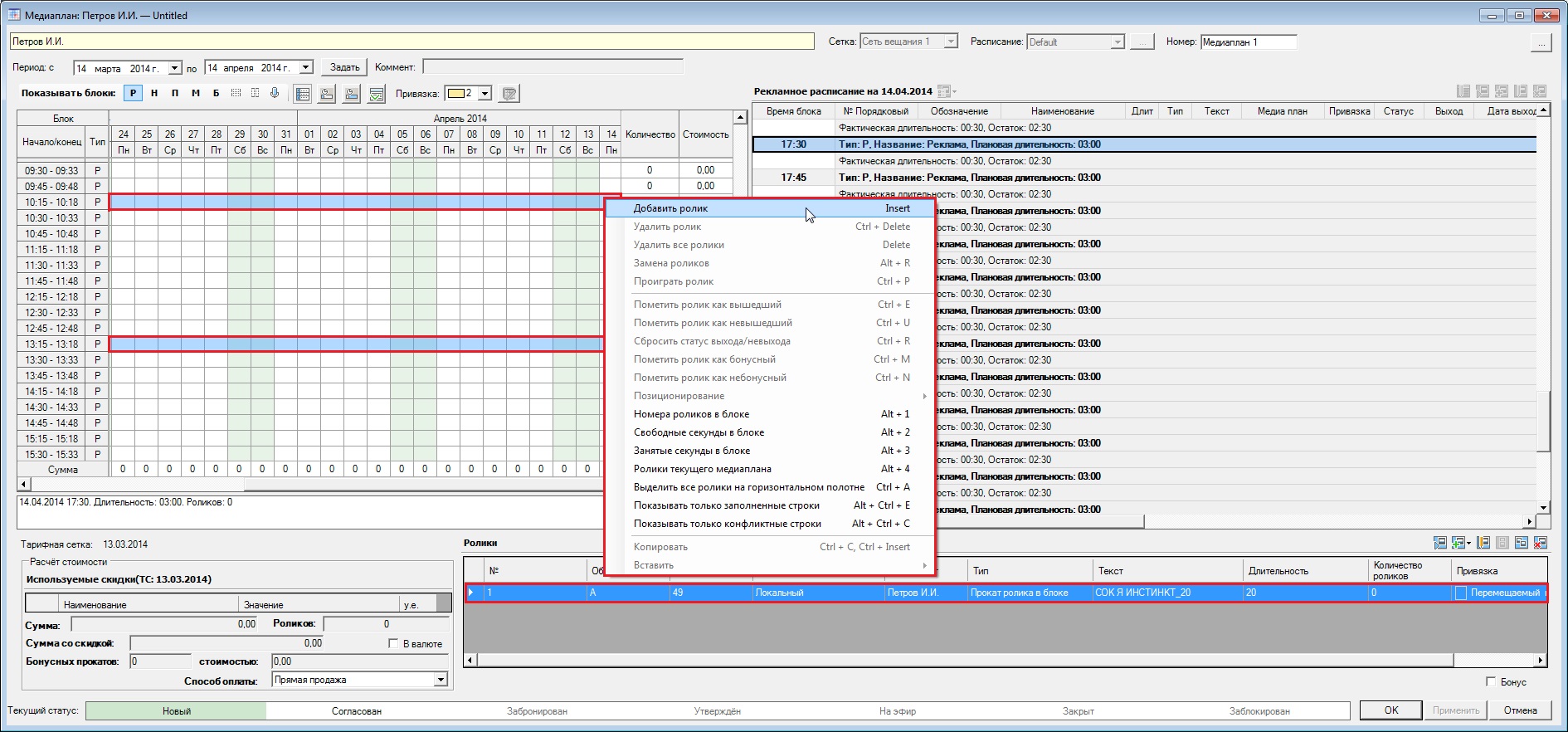Viewport: 1568px width, 732px height.
Task: Open Способ оплаты dropdown
Action: [x=441, y=680]
